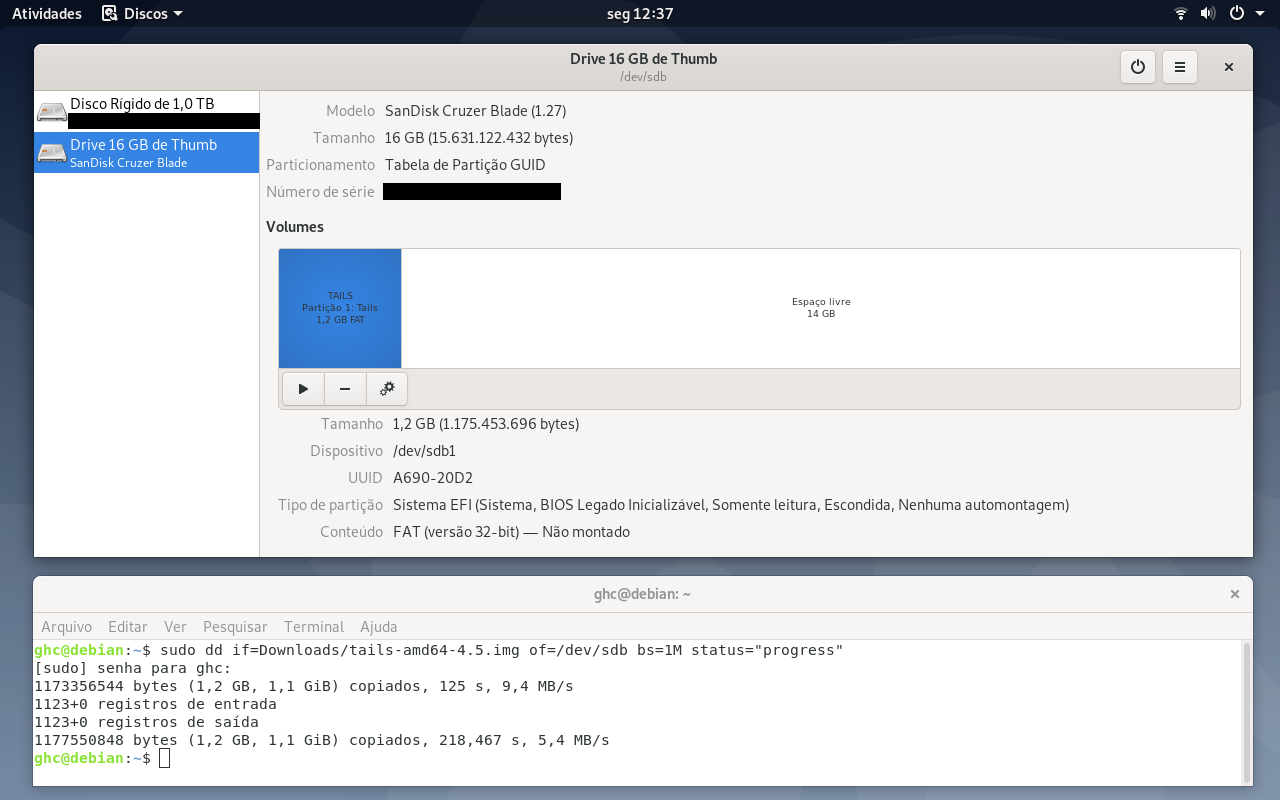Click the terminal line with 218,467 s

click(322, 740)
